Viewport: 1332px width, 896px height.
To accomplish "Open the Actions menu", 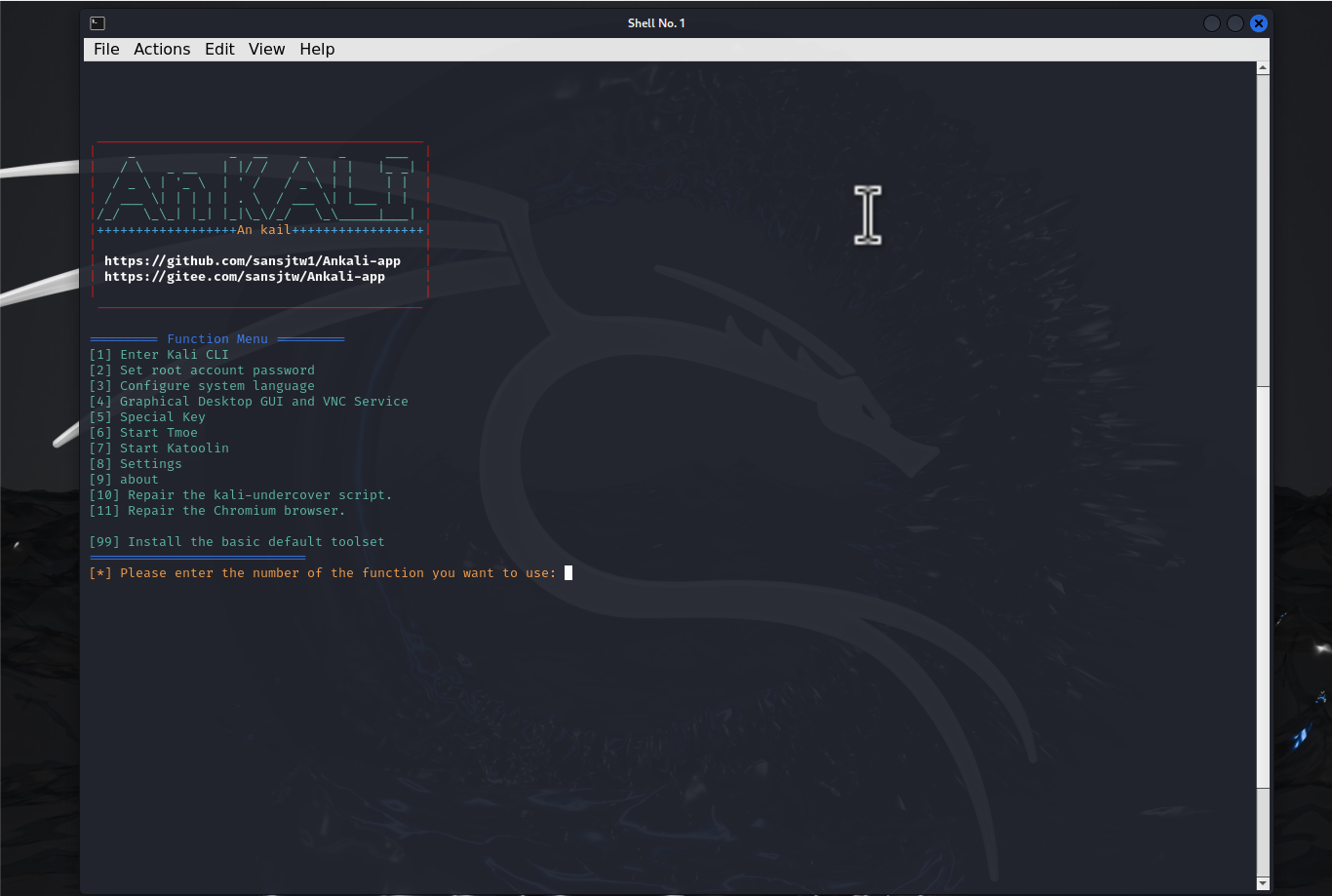I will pyautogui.click(x=162, y=50).
